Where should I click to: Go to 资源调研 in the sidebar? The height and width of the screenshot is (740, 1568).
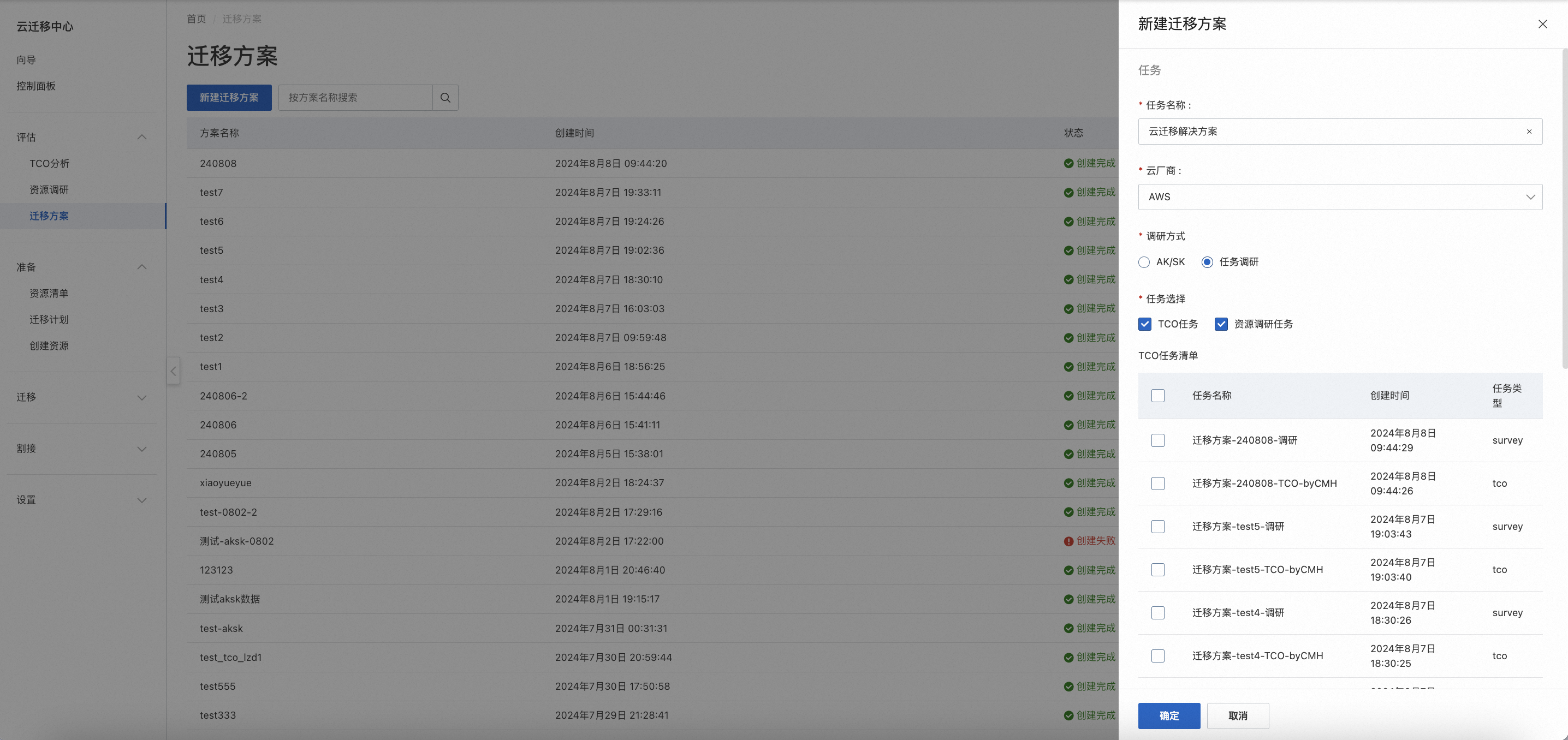(49, 190)
